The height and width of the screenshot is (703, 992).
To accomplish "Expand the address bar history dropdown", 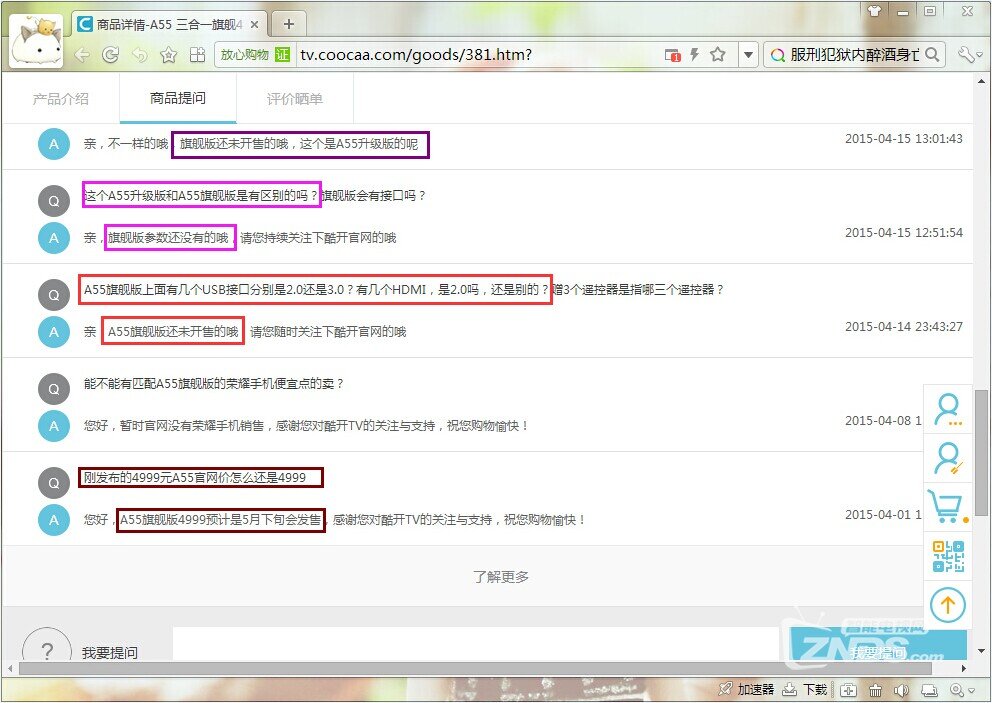I will click(748, 55).
